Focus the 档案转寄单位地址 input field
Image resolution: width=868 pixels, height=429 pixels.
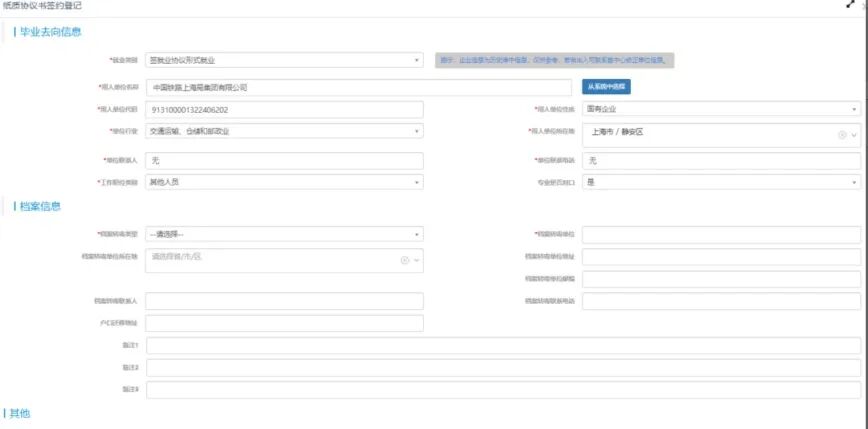(x=721, y=257)
